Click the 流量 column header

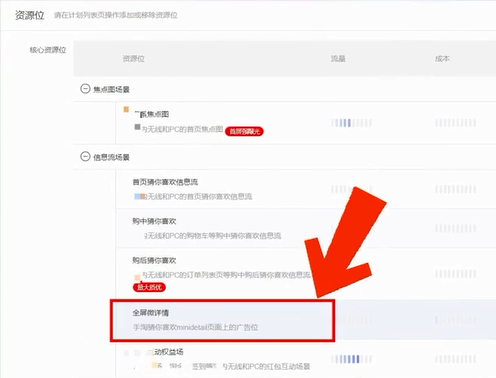[x=338, y=59]
